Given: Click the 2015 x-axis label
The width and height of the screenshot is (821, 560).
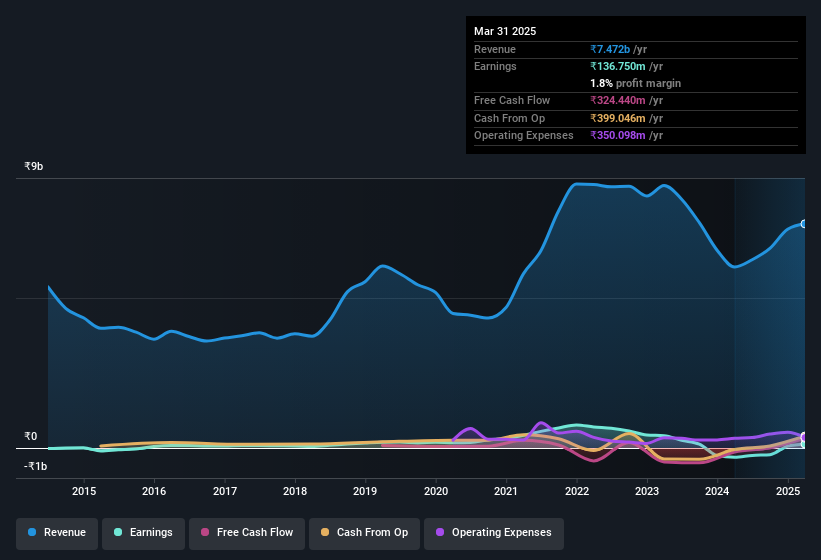Looking at the screenshot, I should [84, 491].
